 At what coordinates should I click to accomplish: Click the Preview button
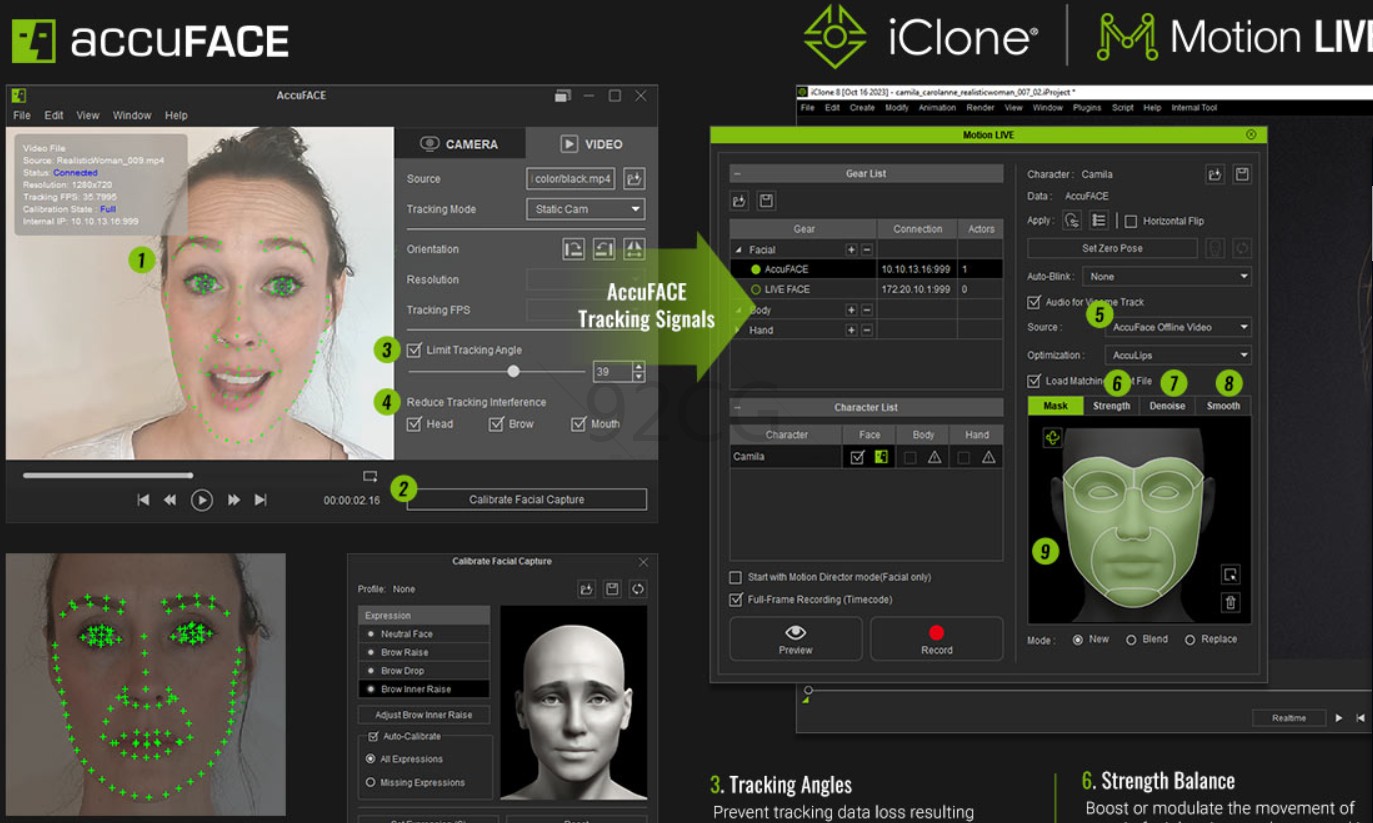click(796, 639)
